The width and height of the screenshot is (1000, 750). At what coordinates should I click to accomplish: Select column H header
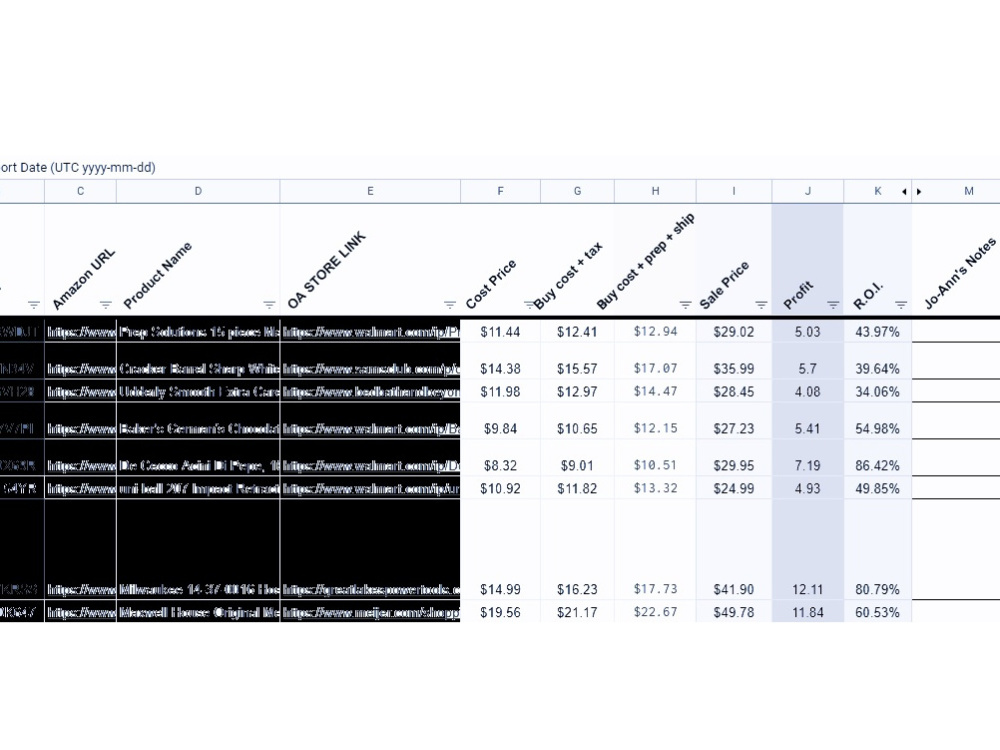pos(655,191)
